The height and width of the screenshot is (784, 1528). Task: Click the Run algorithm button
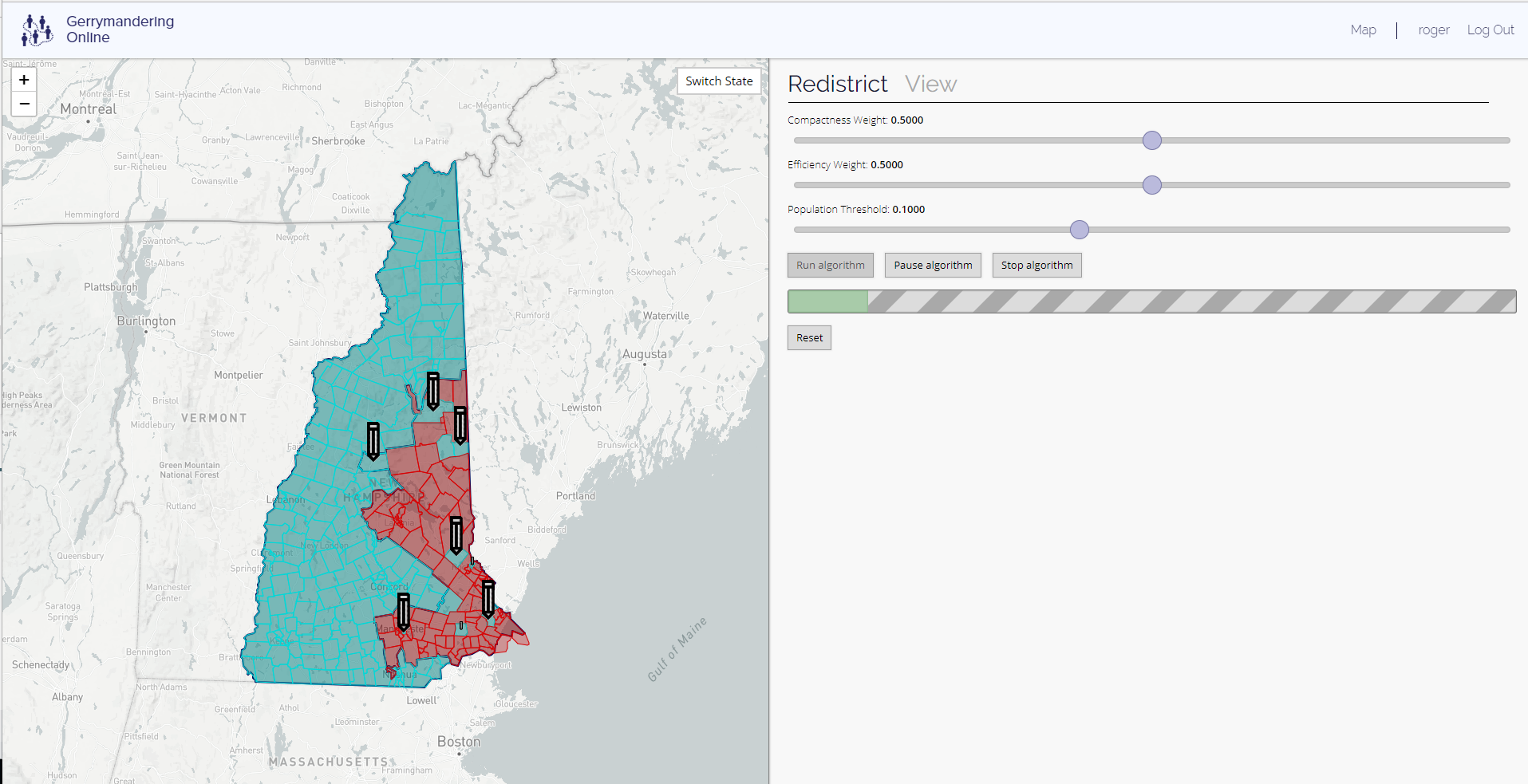pos(831,266)
